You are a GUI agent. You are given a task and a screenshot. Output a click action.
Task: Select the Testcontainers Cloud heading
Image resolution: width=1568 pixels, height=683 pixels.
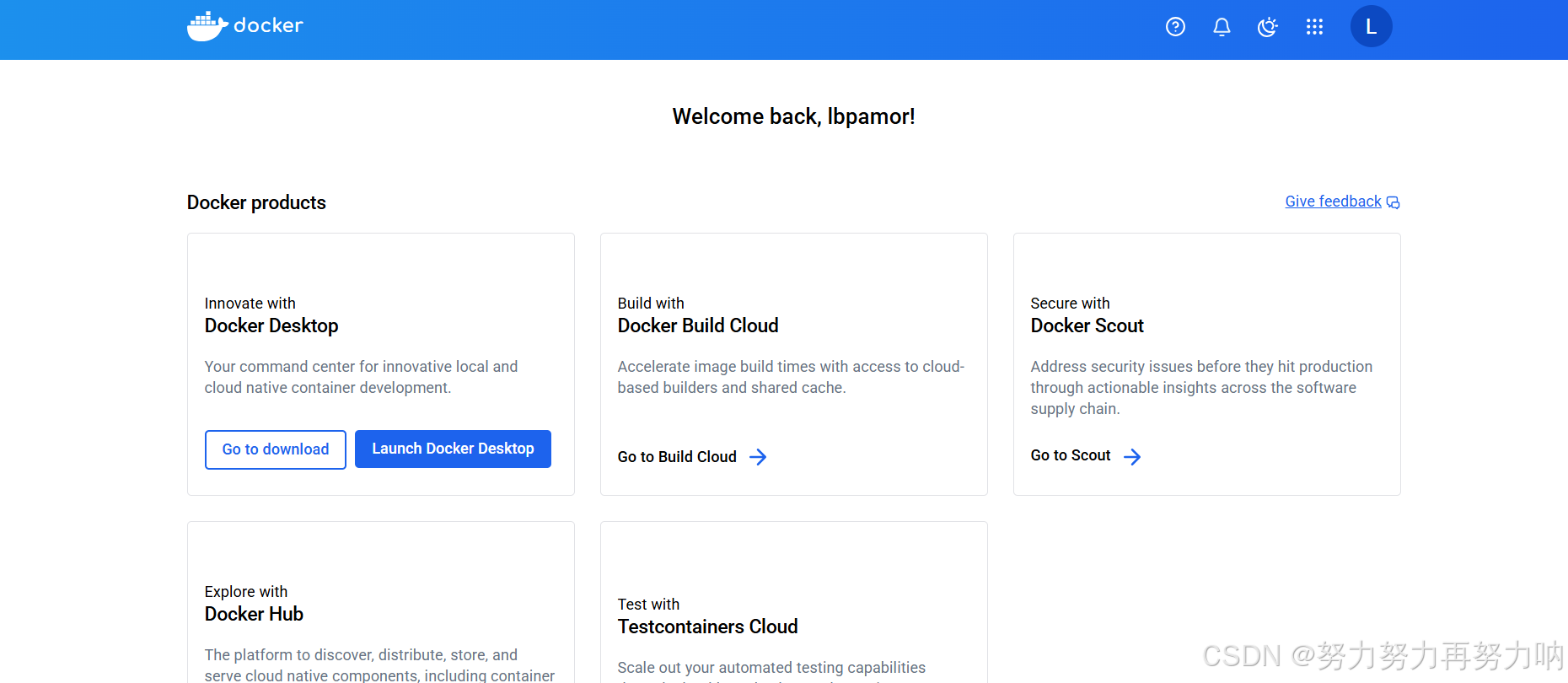[707, 627]
